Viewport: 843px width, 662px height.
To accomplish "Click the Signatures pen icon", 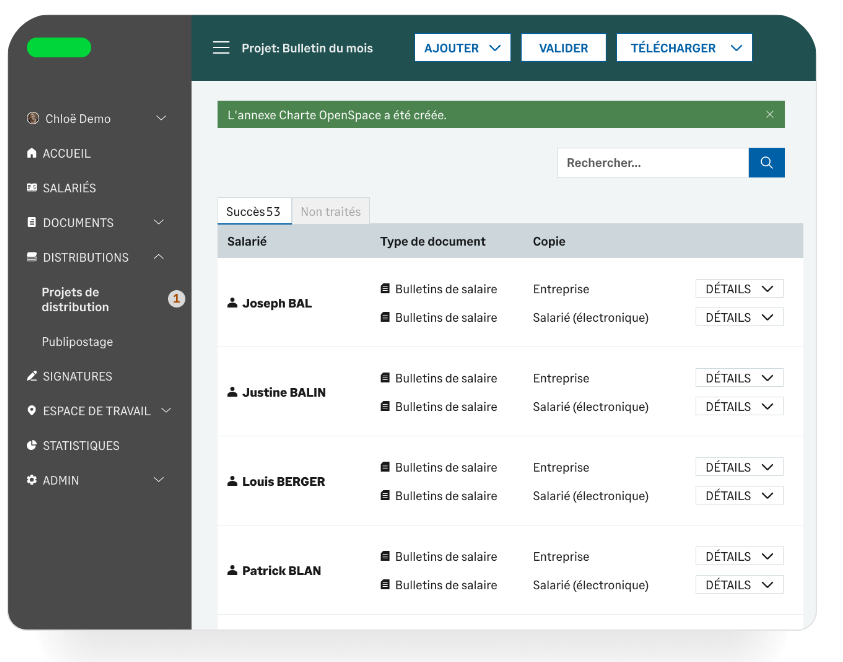I will [x=32, y=377].
